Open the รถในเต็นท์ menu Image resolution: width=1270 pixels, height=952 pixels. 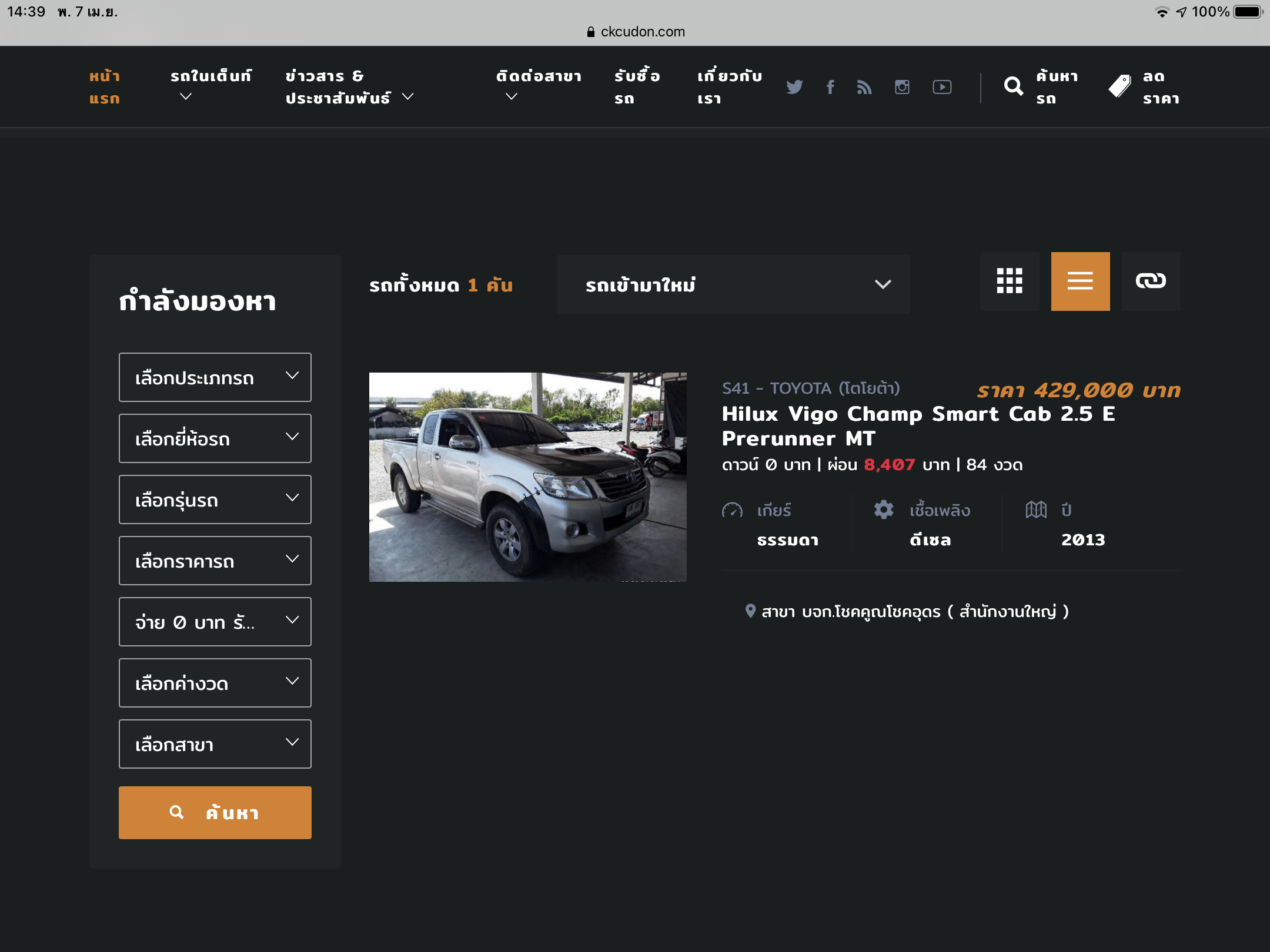point(210,76)
